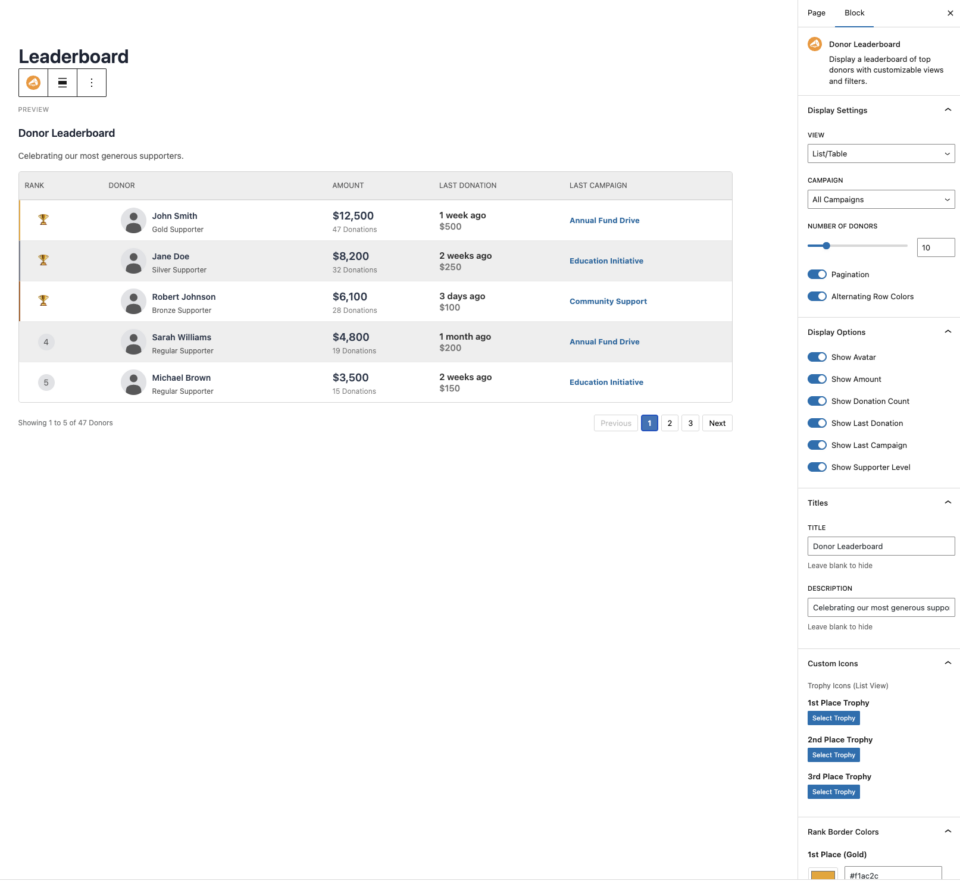Click Michael Brown's avatar icon
The height and width of the screenshot is (881, 960).
133,383
